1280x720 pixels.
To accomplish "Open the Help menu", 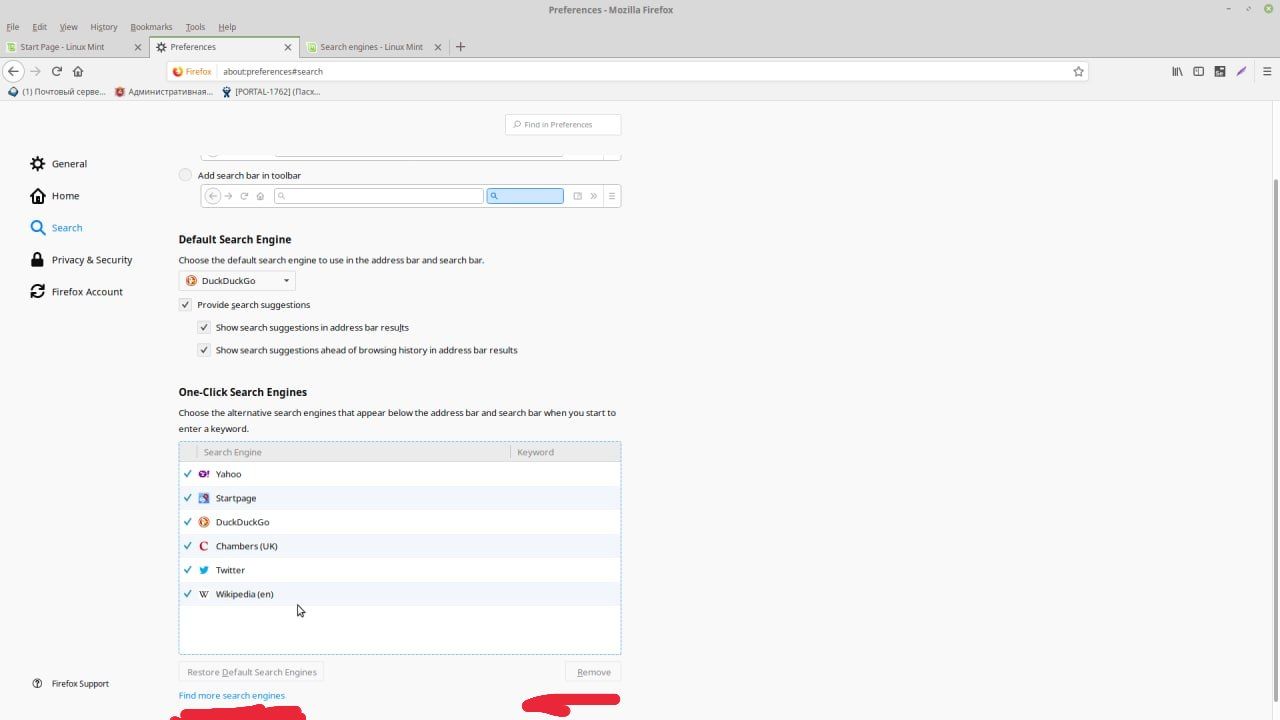I will [x=227, y=27].
